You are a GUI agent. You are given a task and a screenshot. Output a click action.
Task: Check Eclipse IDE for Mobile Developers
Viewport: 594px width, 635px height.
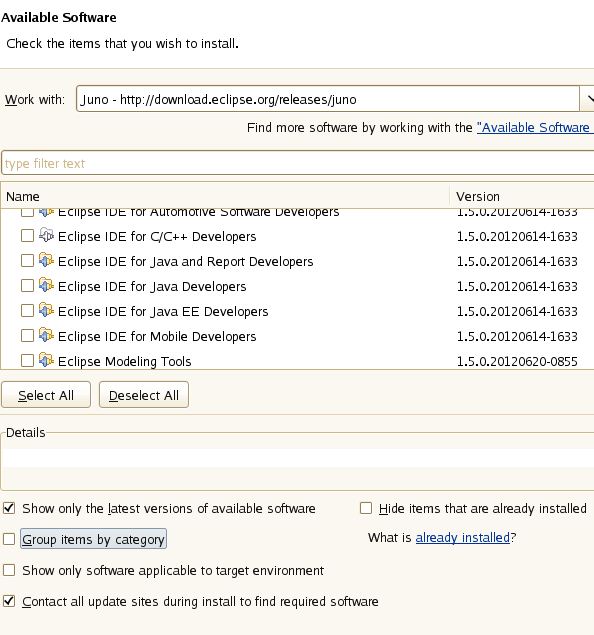27,336
